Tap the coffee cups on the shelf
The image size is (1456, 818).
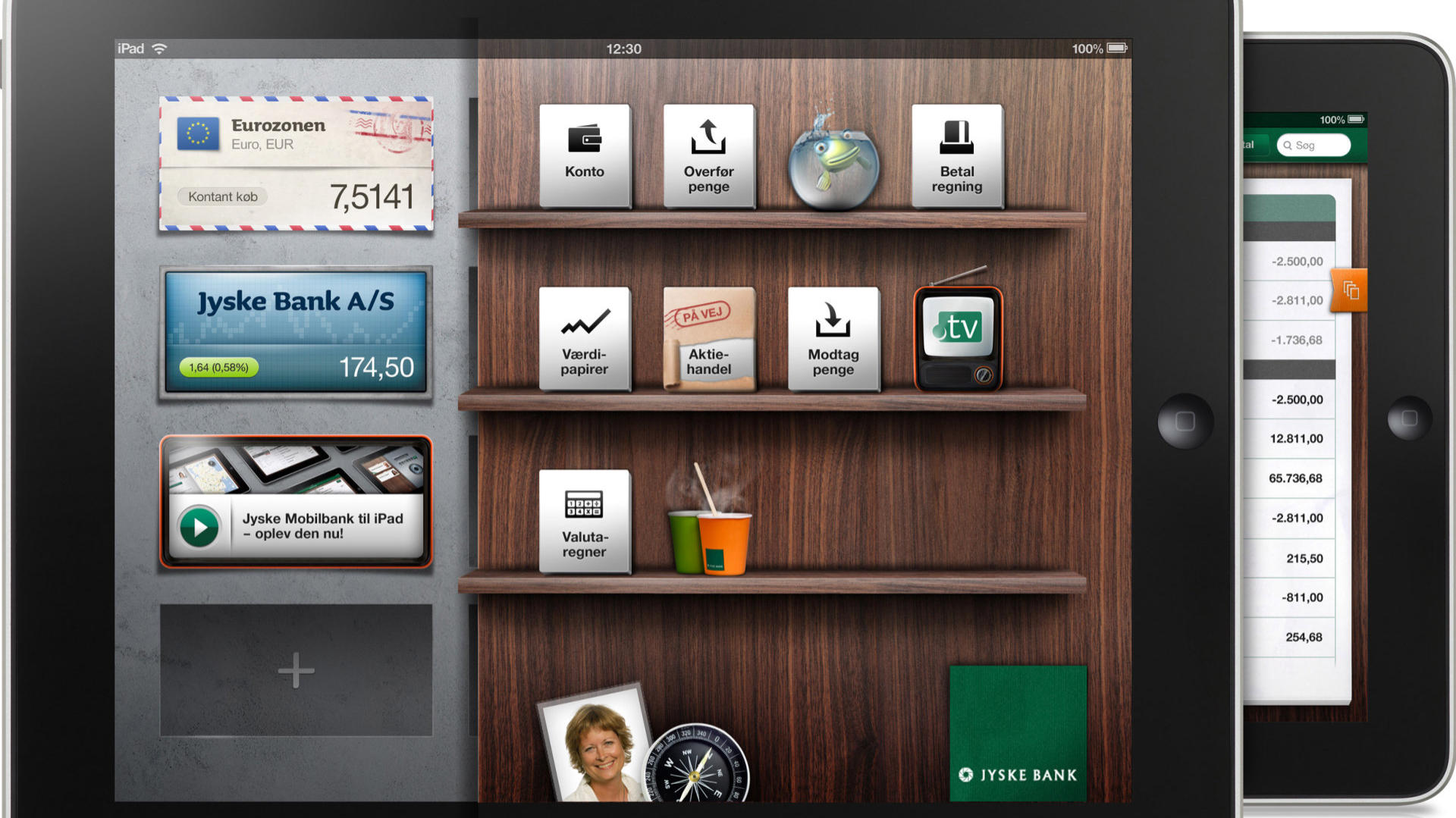pyautogui.click(x=710, y=531)
